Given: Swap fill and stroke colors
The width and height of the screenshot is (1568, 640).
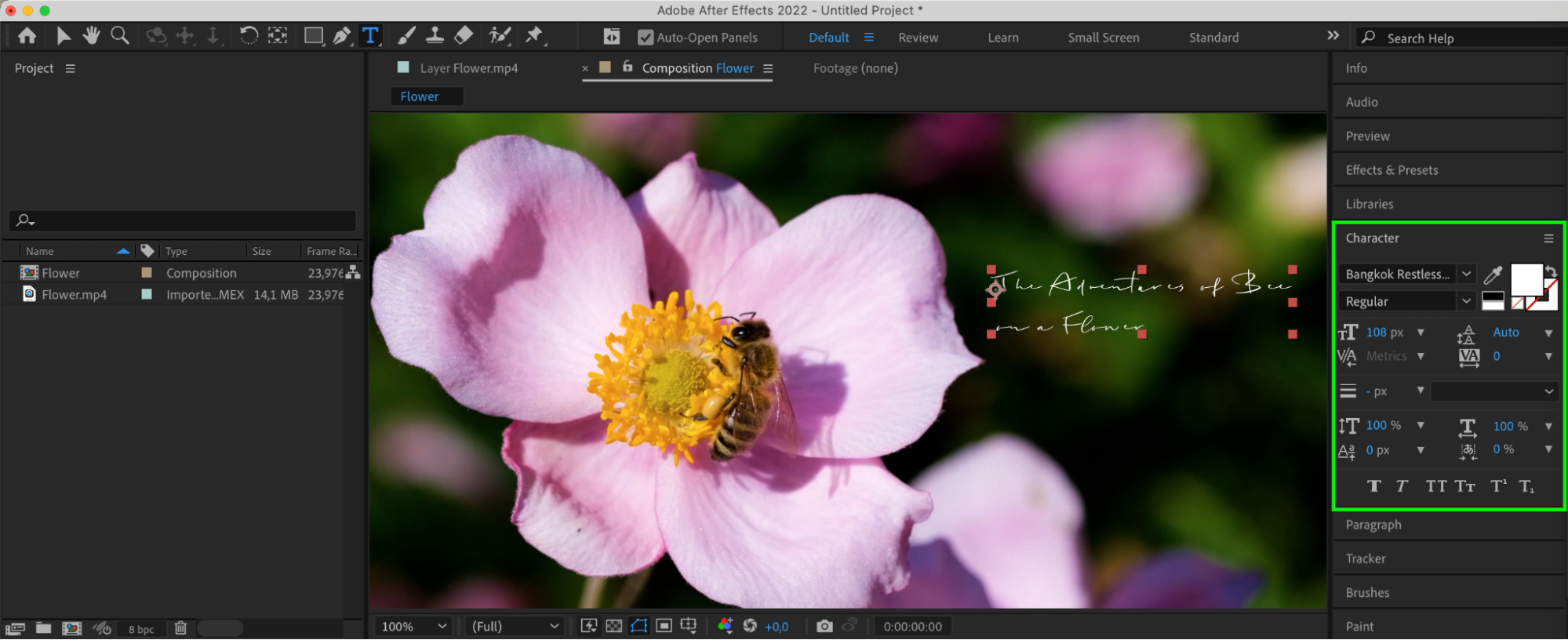Looking at the screenshot, I should [x=1551, y=271].
